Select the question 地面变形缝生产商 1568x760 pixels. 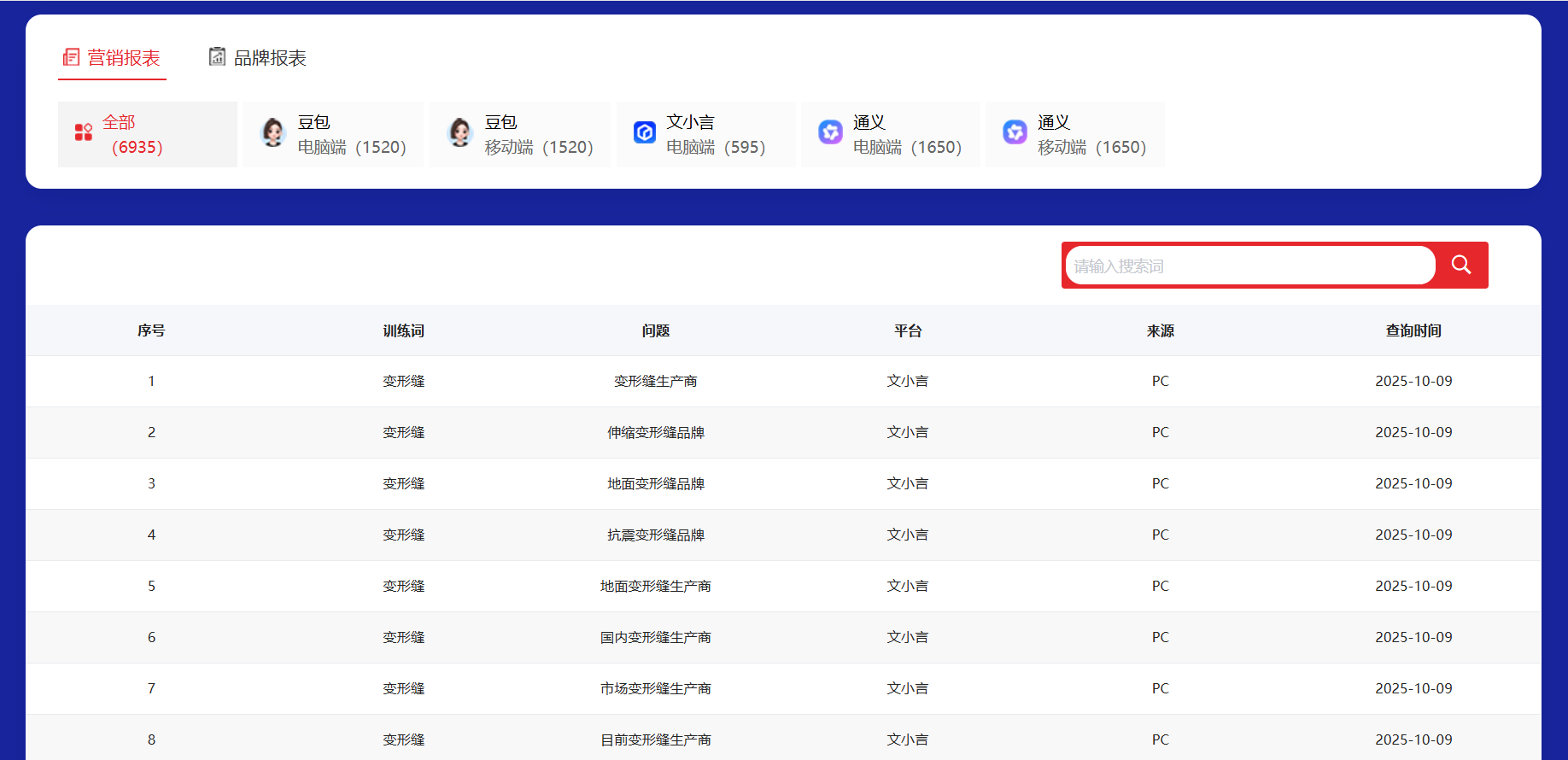[x=656, y=586]
